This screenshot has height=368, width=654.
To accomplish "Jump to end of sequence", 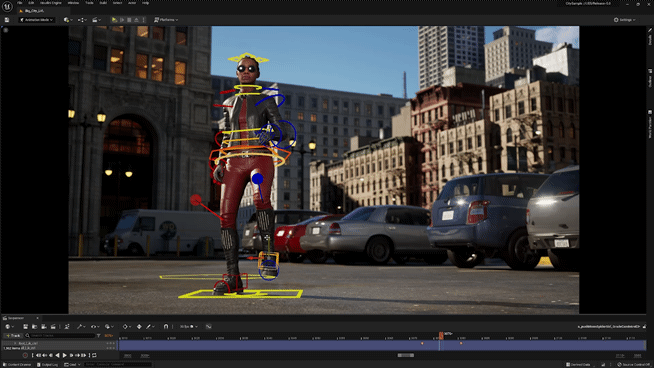I will click(x=83, y=355).
